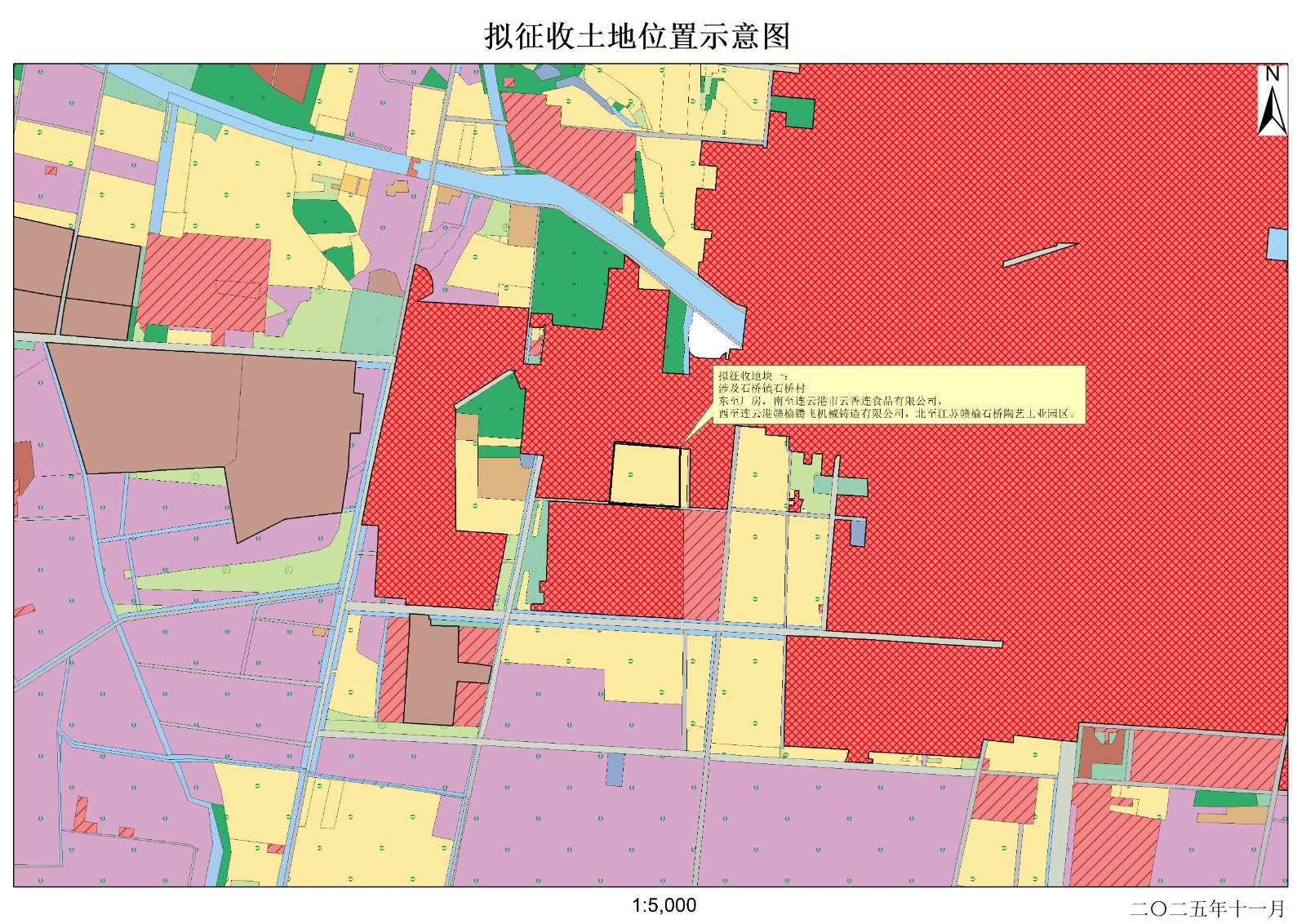Click the letter N above the north arrow
The image size is (1306, 924).
[x=1272, y=73]
